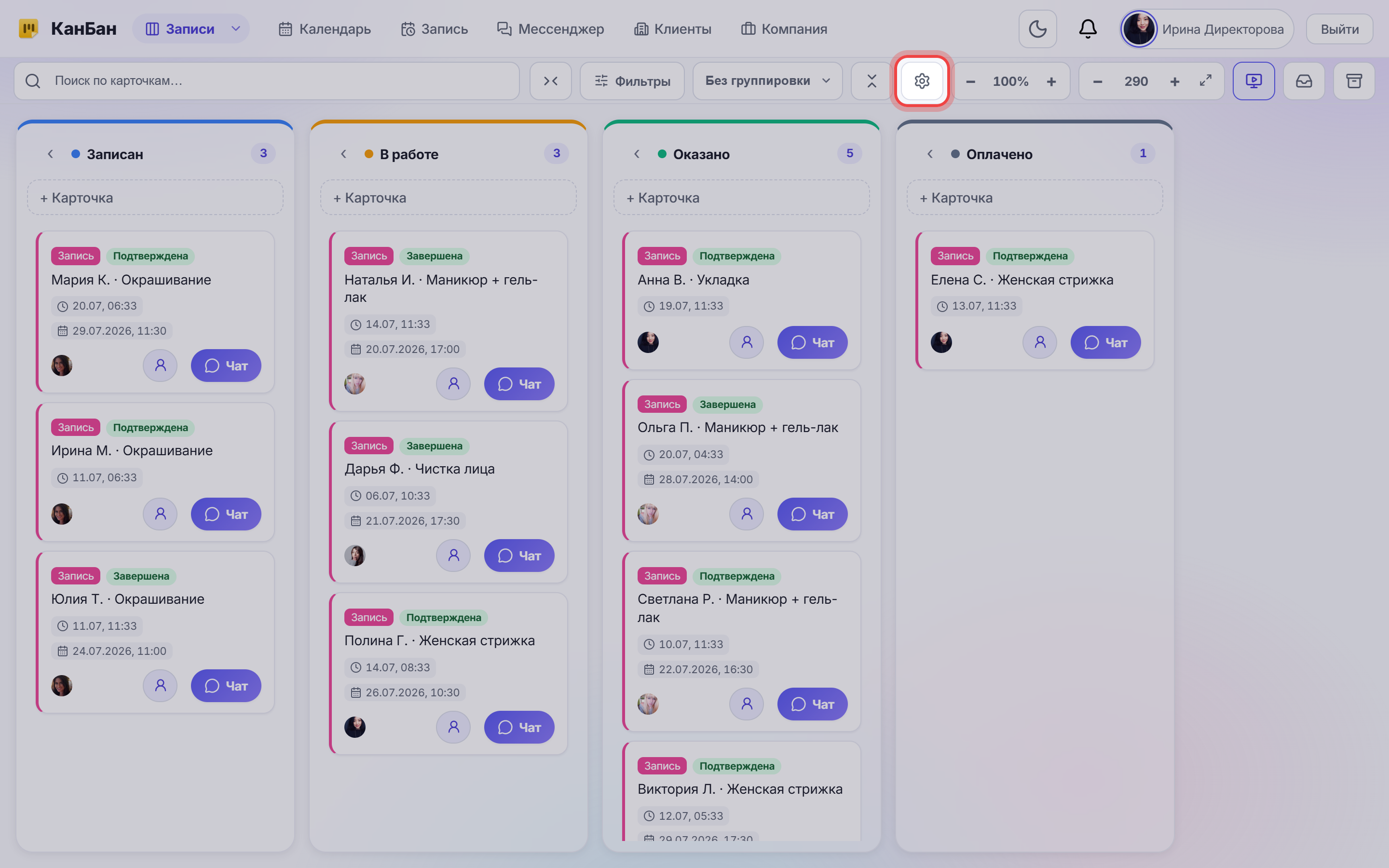Open the archive box icon
Image resolution: width=1389 pixels, height=868 pixels.
click(1354, 81)
